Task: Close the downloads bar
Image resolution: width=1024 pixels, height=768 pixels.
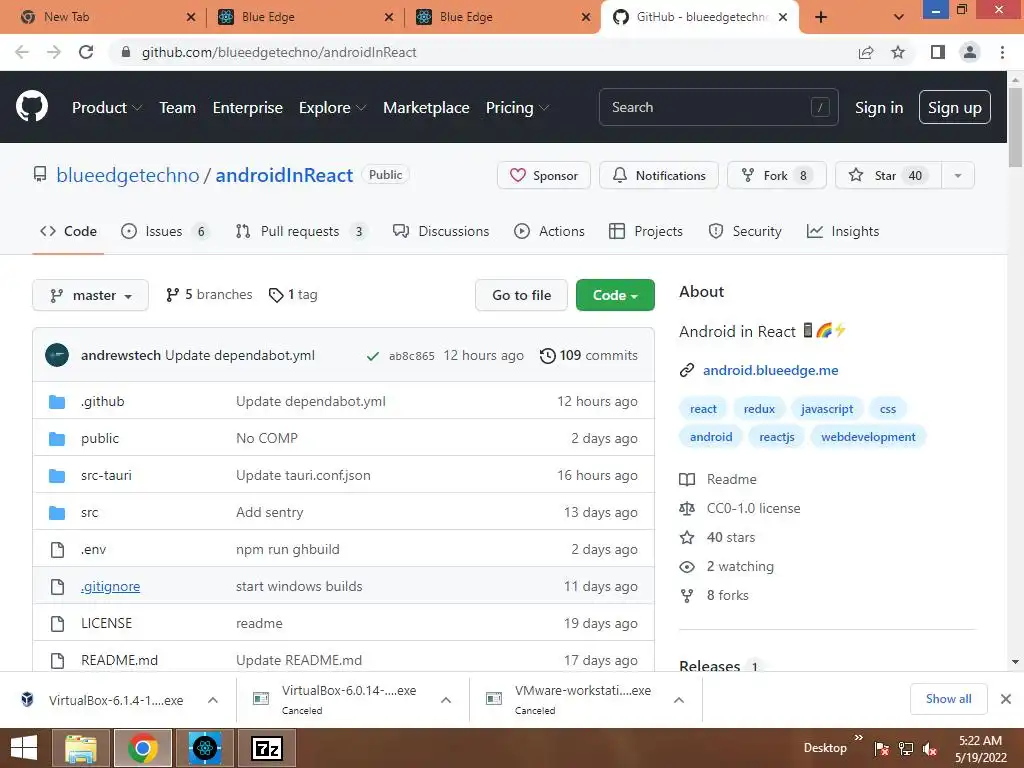Action: [x=1006, y=699]
